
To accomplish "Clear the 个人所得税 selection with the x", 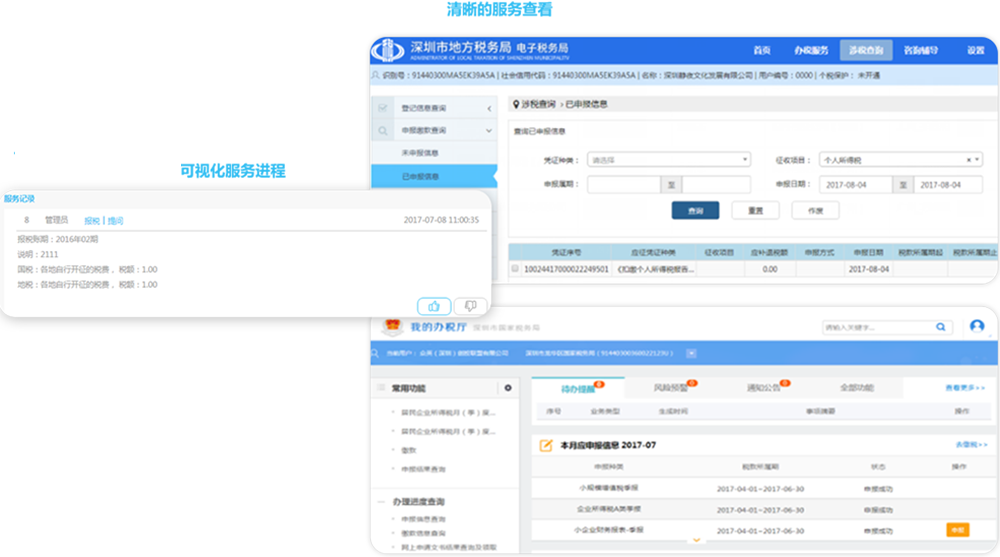I will coord(968,160).
